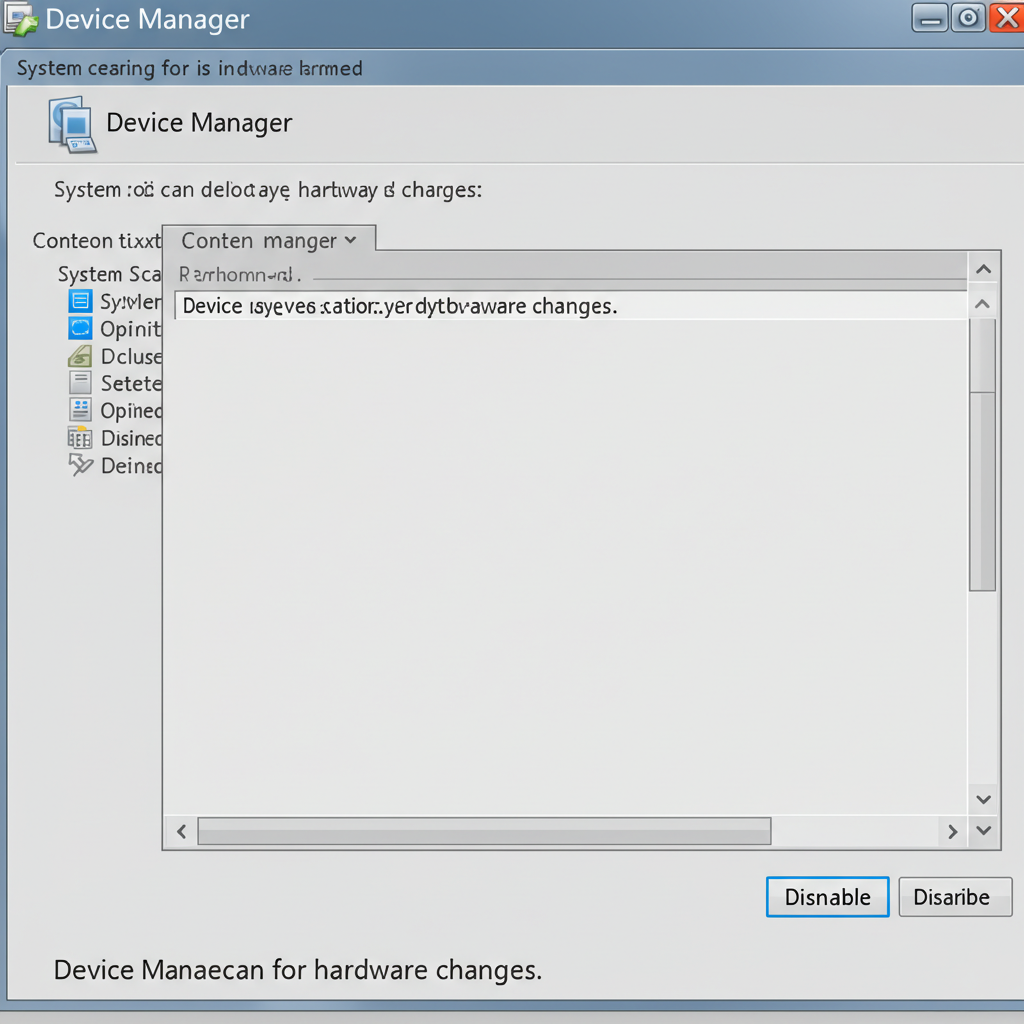The width and height of the screenshot is (1024, 1024).
Task: Click the Rarrhomn header row
Action: coord(566,274)
